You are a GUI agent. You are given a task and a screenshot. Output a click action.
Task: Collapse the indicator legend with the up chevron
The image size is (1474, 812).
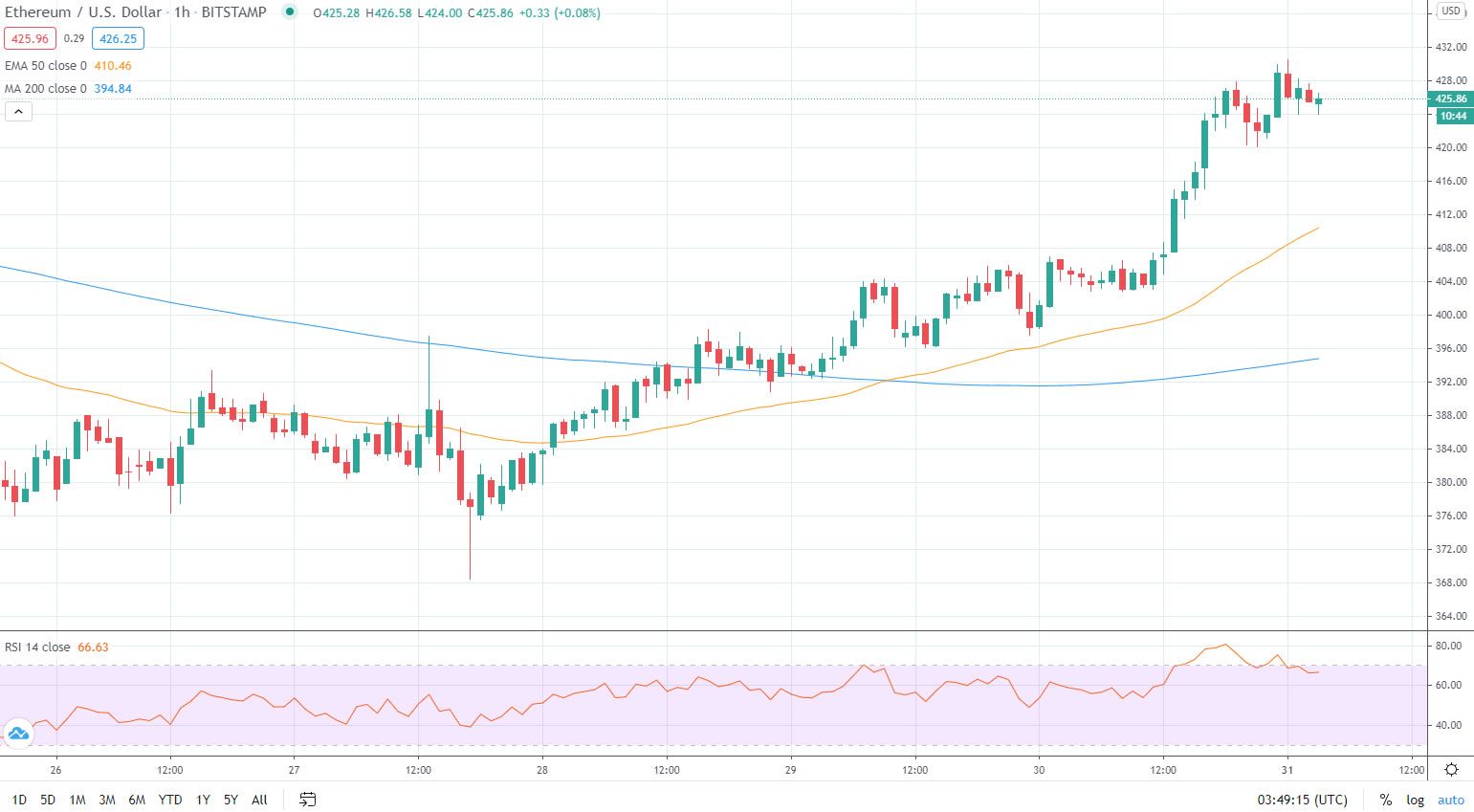point(18,111)
